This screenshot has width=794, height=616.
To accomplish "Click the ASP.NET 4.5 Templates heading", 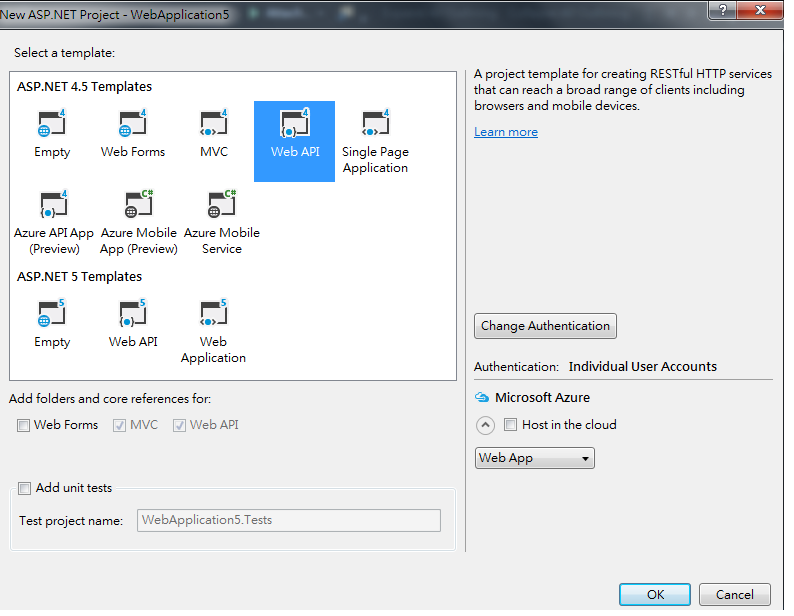I will click(x=84, y=87).
